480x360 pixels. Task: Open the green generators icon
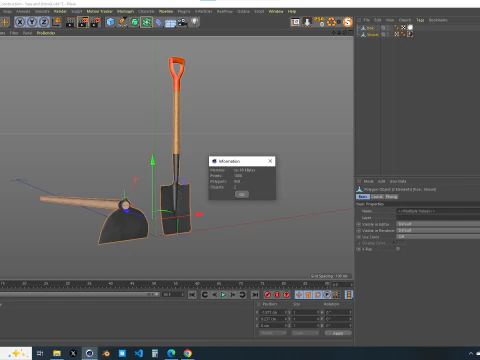pyautogui.click(x=134, y=22)
